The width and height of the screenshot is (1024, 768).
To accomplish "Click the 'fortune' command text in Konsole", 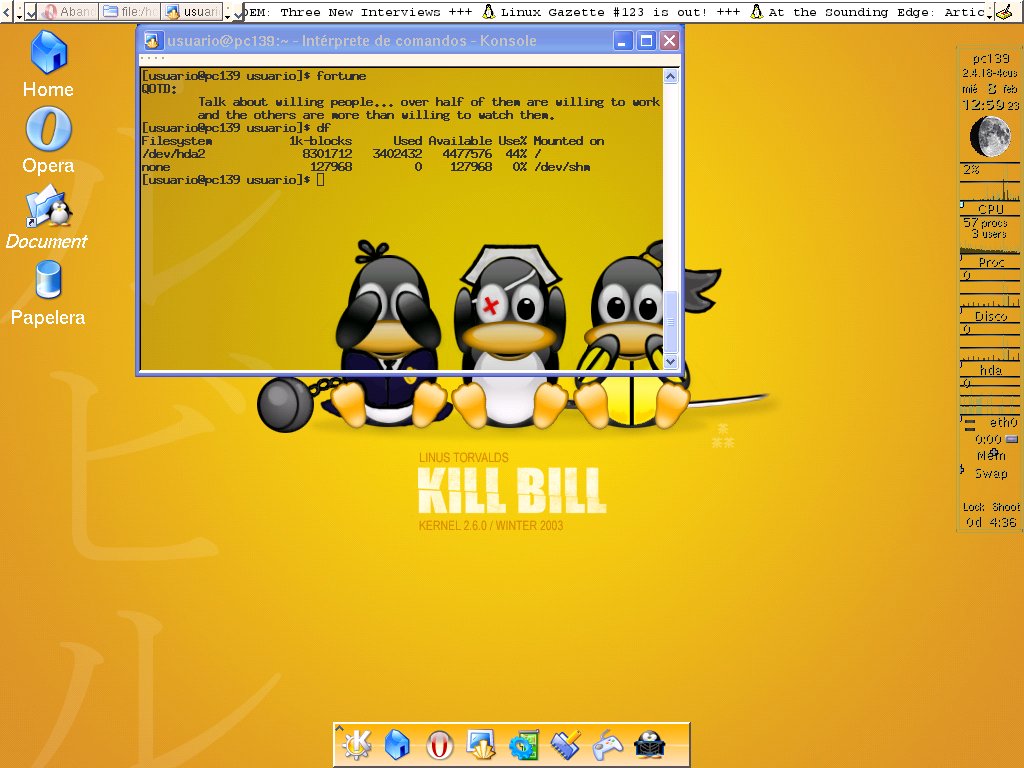I will [341, 76].
